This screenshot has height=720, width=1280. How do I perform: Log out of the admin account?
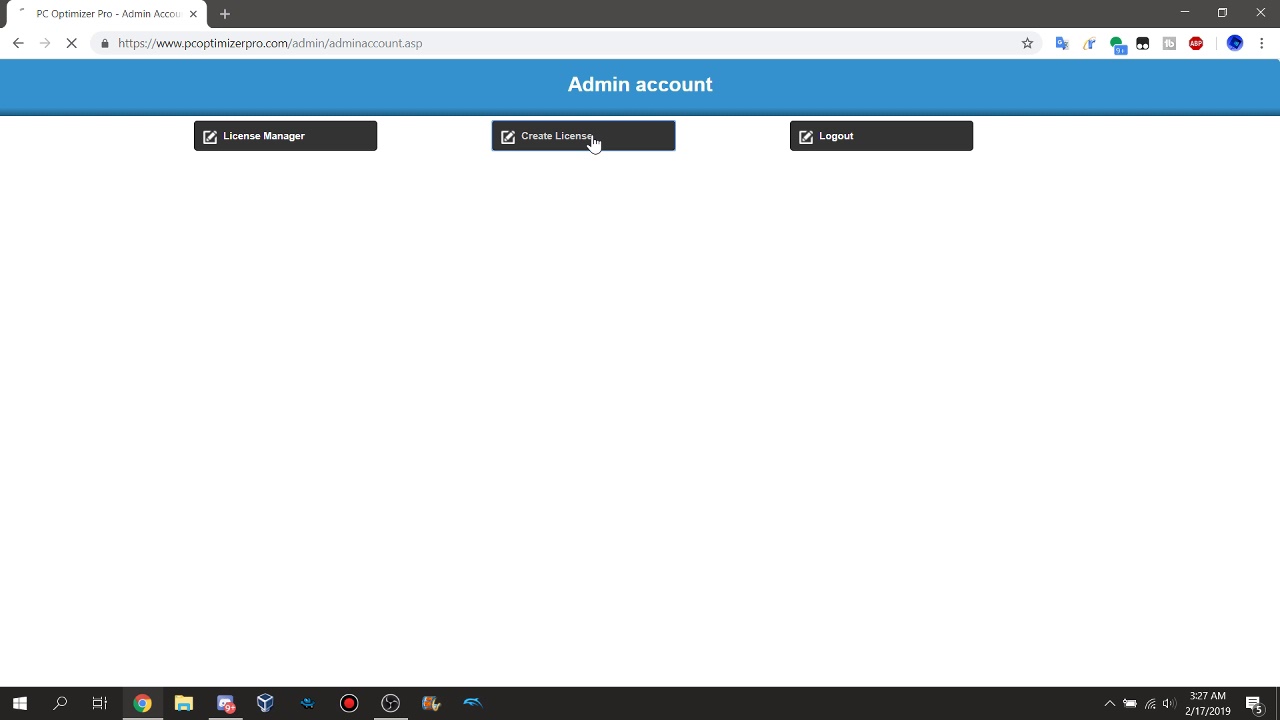click(x=881, y=136)
